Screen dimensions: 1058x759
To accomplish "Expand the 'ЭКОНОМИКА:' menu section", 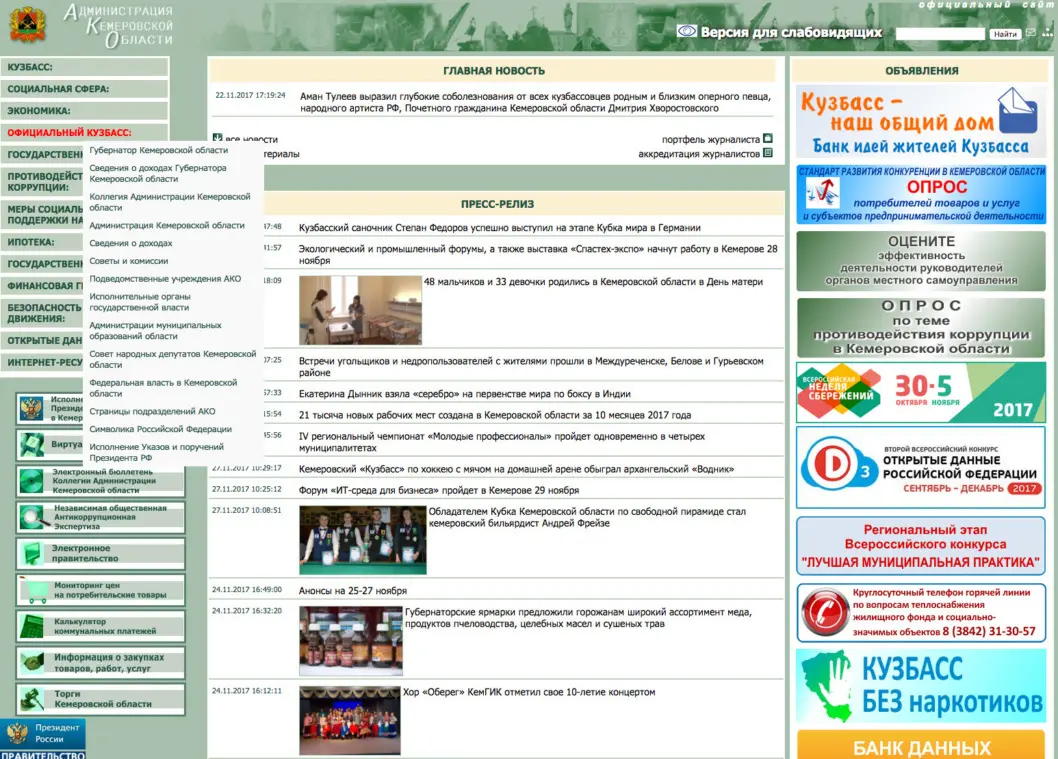I will pyautogui.click(x=84, y=111).
